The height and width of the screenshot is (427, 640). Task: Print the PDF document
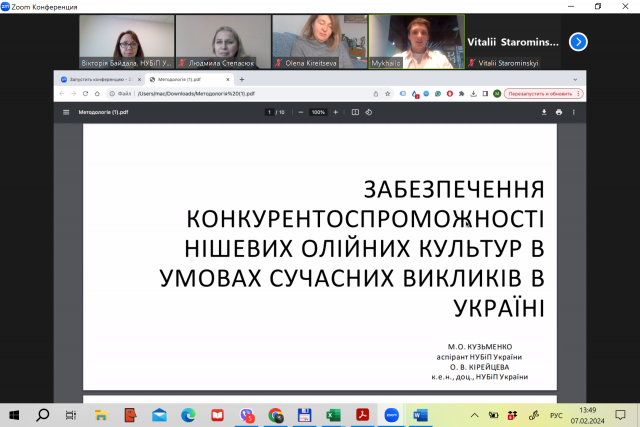tap(559, 112)
